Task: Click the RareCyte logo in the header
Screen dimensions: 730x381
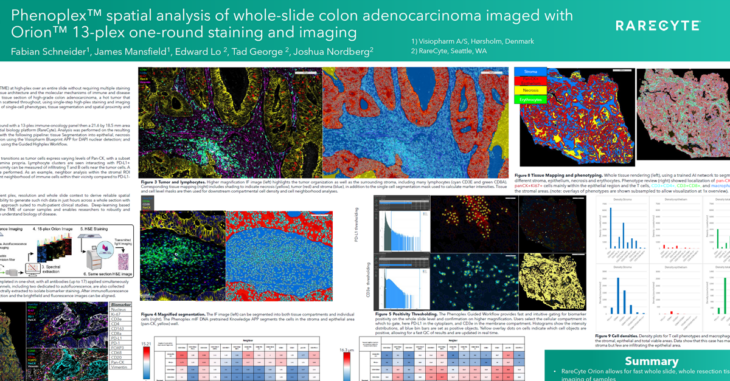Action: tap(658, 26)
